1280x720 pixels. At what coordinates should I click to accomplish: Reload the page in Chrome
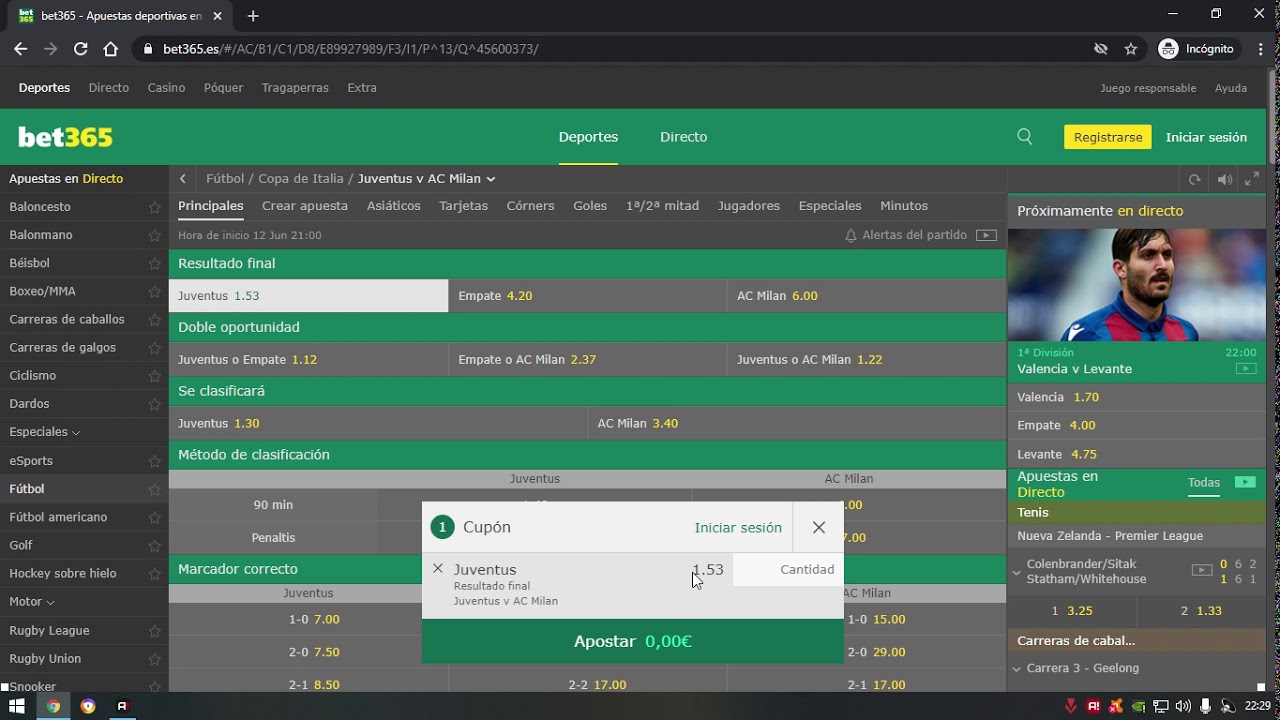coord(80,49)
